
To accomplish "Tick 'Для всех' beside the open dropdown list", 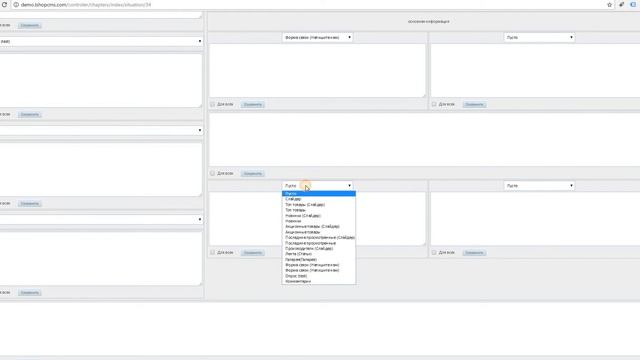I will 212,253.
